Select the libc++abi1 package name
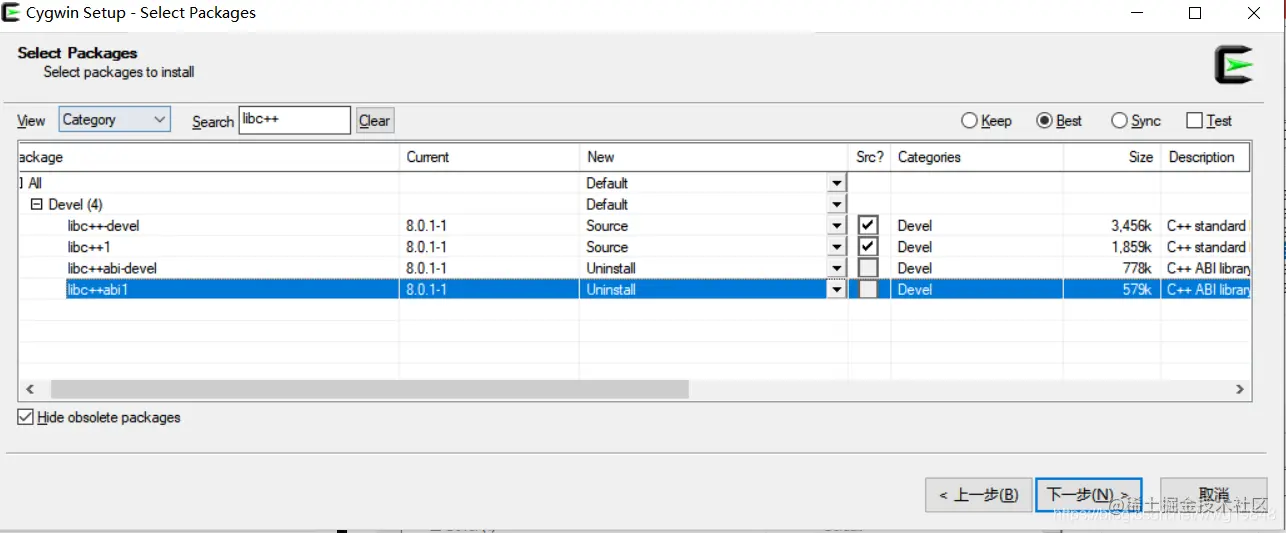The height and width of the screenshot is (533, 1286). [97, 290]
